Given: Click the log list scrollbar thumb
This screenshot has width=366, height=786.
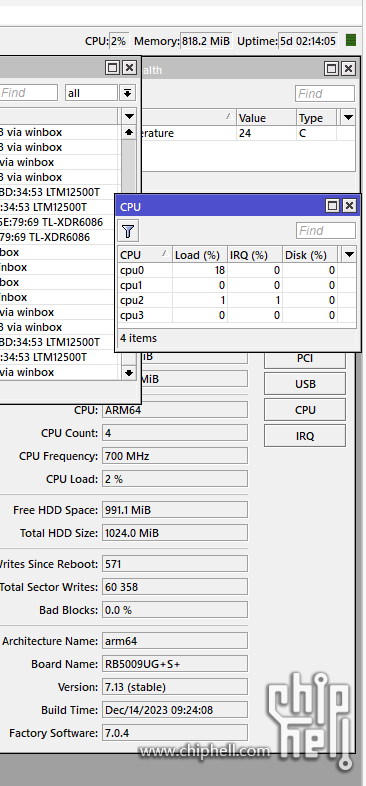Looking at the screenshot, I should [x=129, y=163].
